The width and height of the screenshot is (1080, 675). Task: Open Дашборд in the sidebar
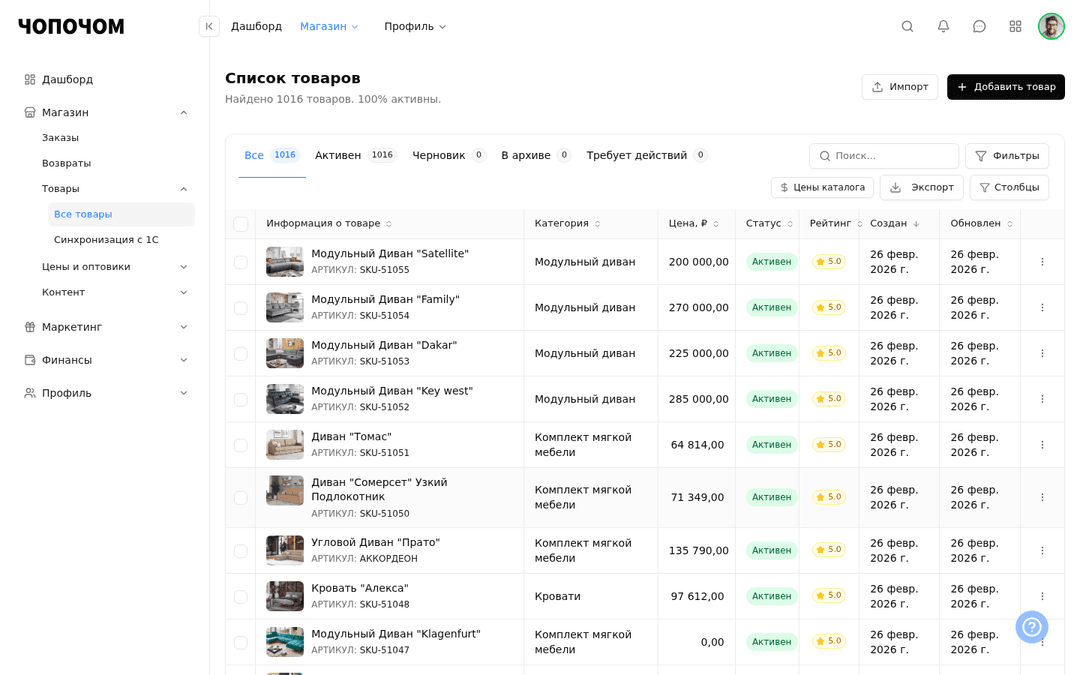pyautogui.click(x=67, y=79)
